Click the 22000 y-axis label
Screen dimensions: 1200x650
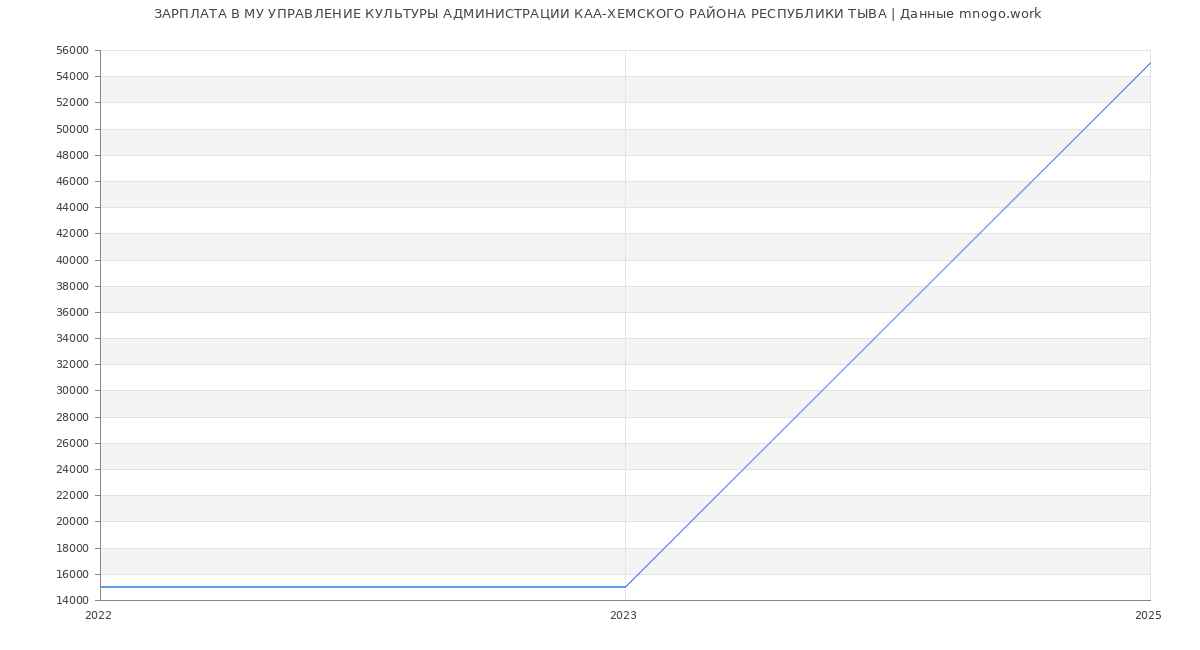[x=73, y=496]
